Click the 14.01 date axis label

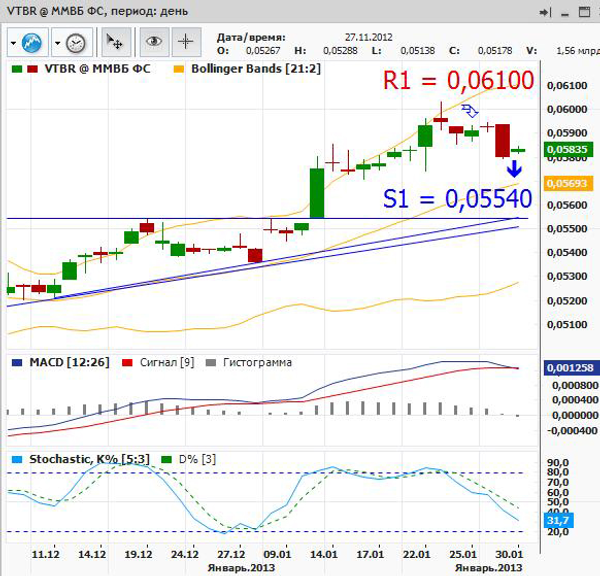(x=324, y=555)
